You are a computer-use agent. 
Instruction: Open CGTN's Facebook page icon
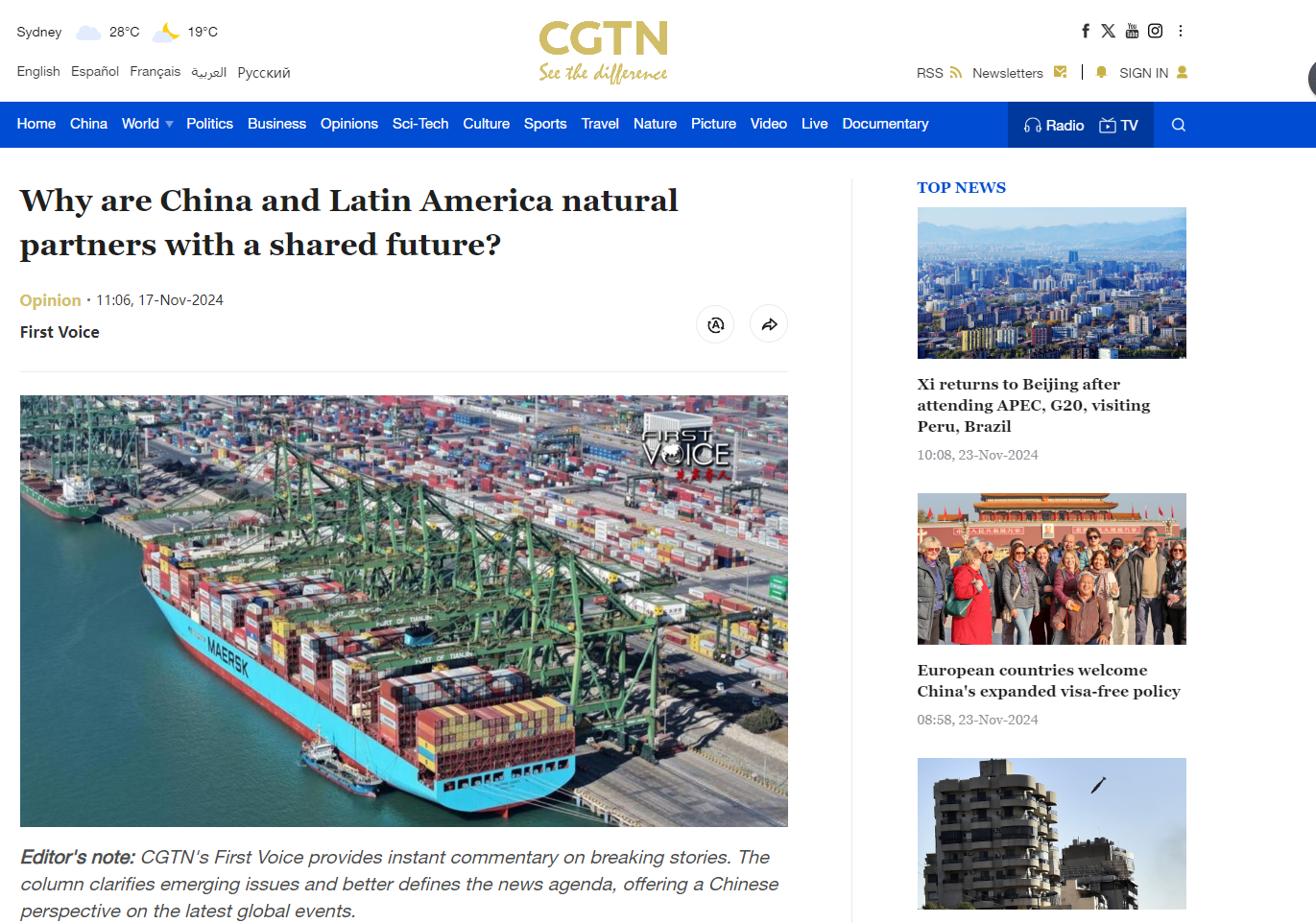(x=1085, y=31)
